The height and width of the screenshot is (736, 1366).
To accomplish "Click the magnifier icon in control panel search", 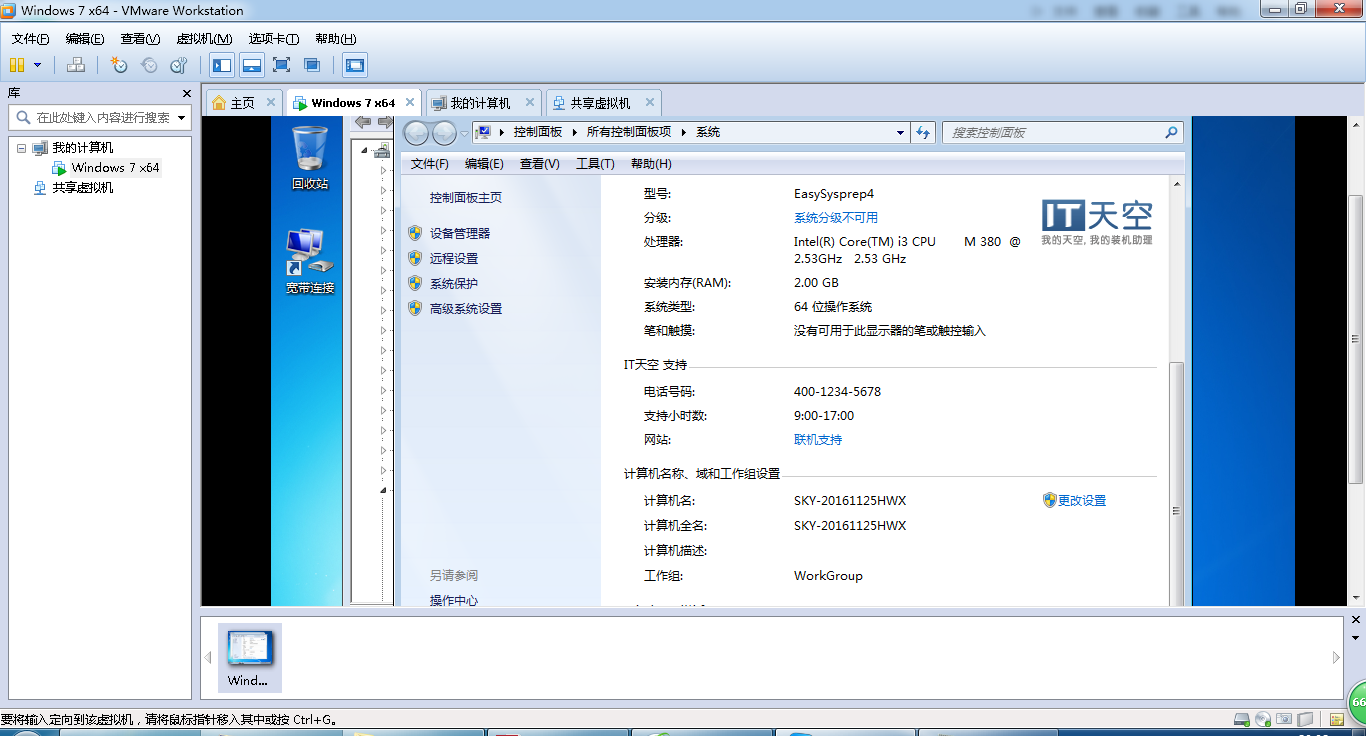I will [x=1172, y=132].
